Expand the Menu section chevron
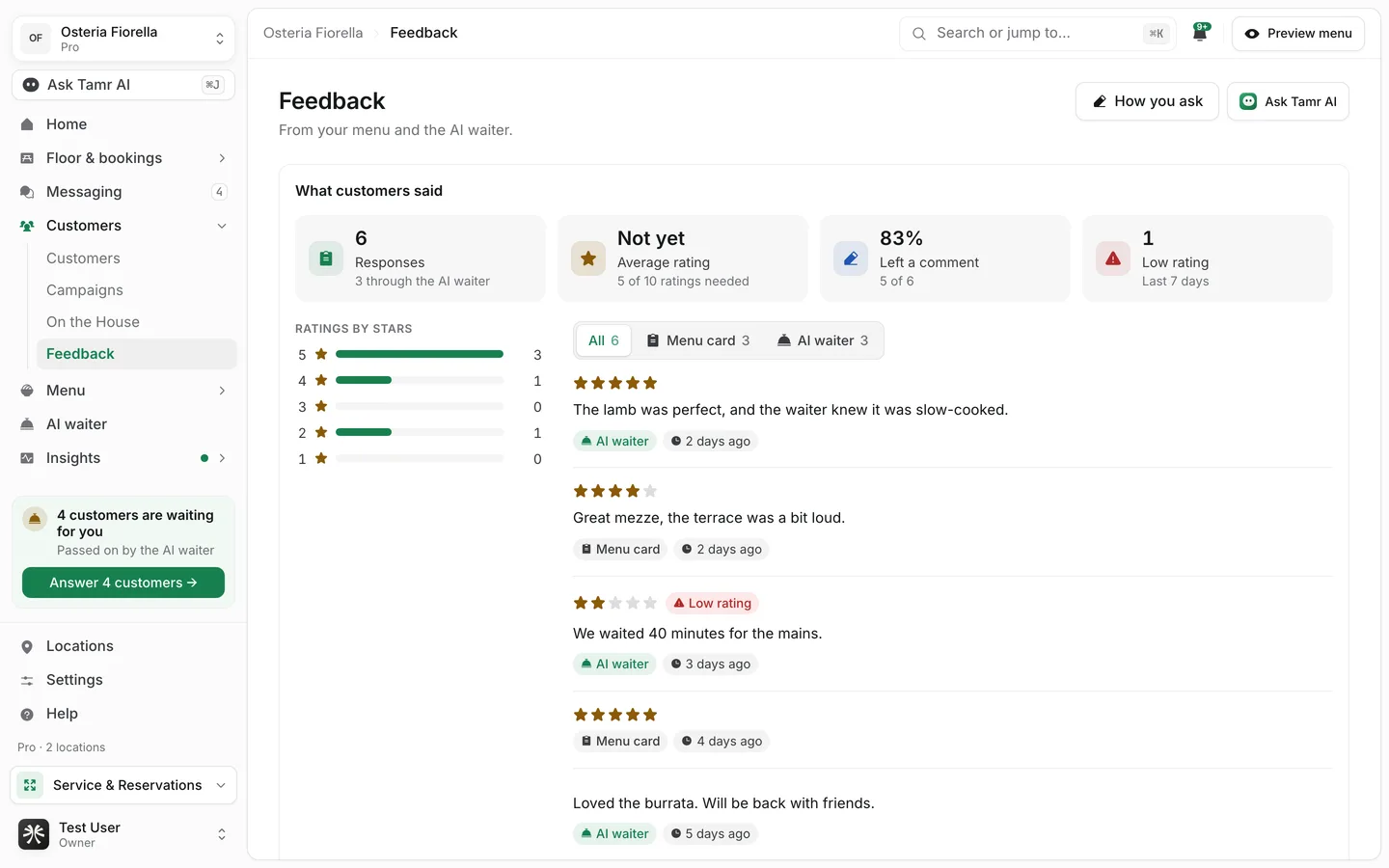This screenshot has width=1389, height=868. click(222, 391)
